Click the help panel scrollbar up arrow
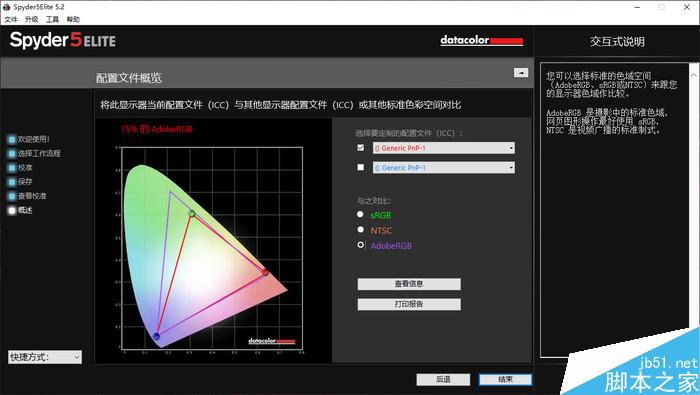 point(694,76)
